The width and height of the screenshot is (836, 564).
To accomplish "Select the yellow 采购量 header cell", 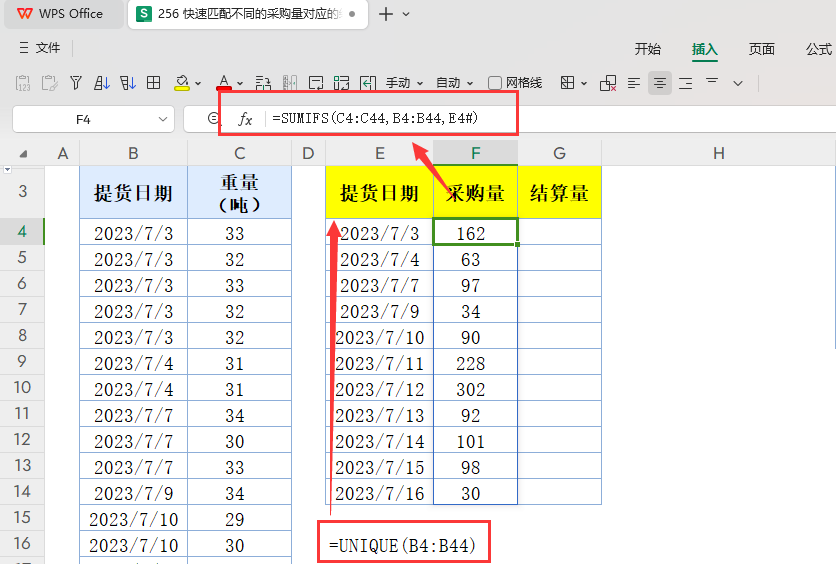I will click(475, 192).
